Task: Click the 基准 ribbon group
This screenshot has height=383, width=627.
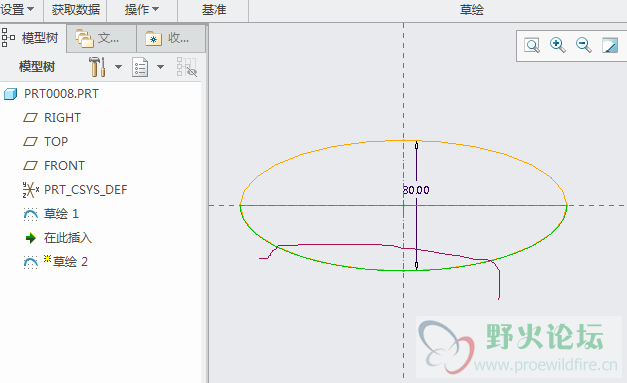Action: [x=214, y=10]
